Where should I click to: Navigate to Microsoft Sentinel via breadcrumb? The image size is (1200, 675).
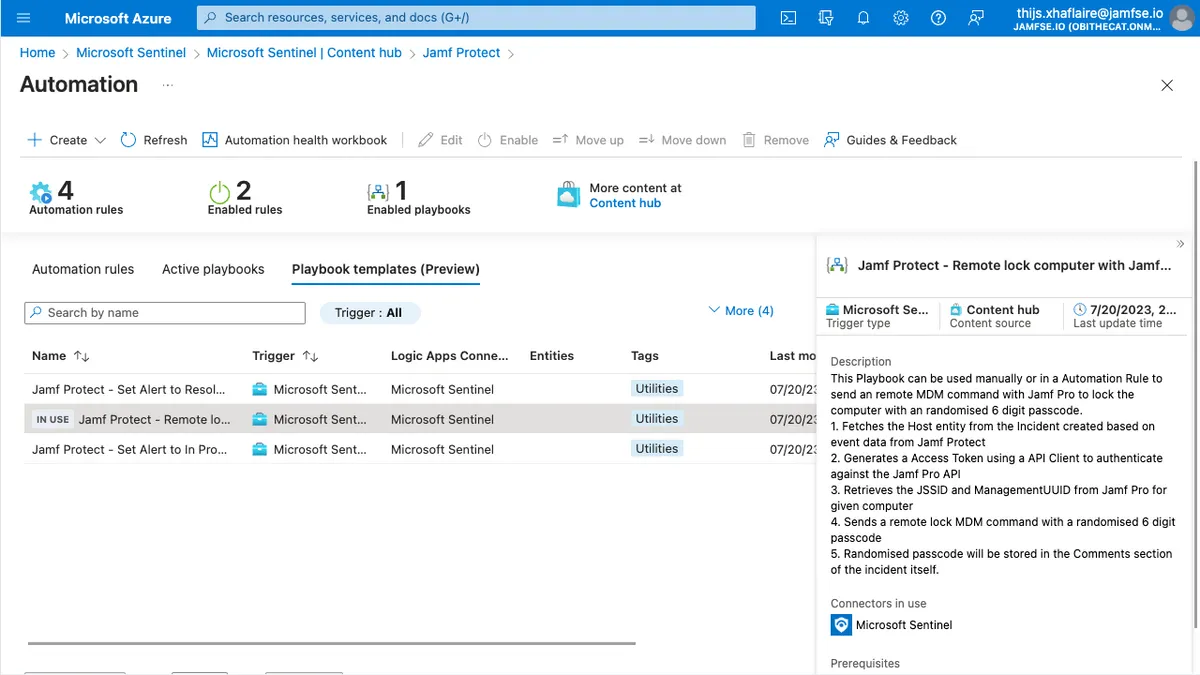click(x=130, y=52)
